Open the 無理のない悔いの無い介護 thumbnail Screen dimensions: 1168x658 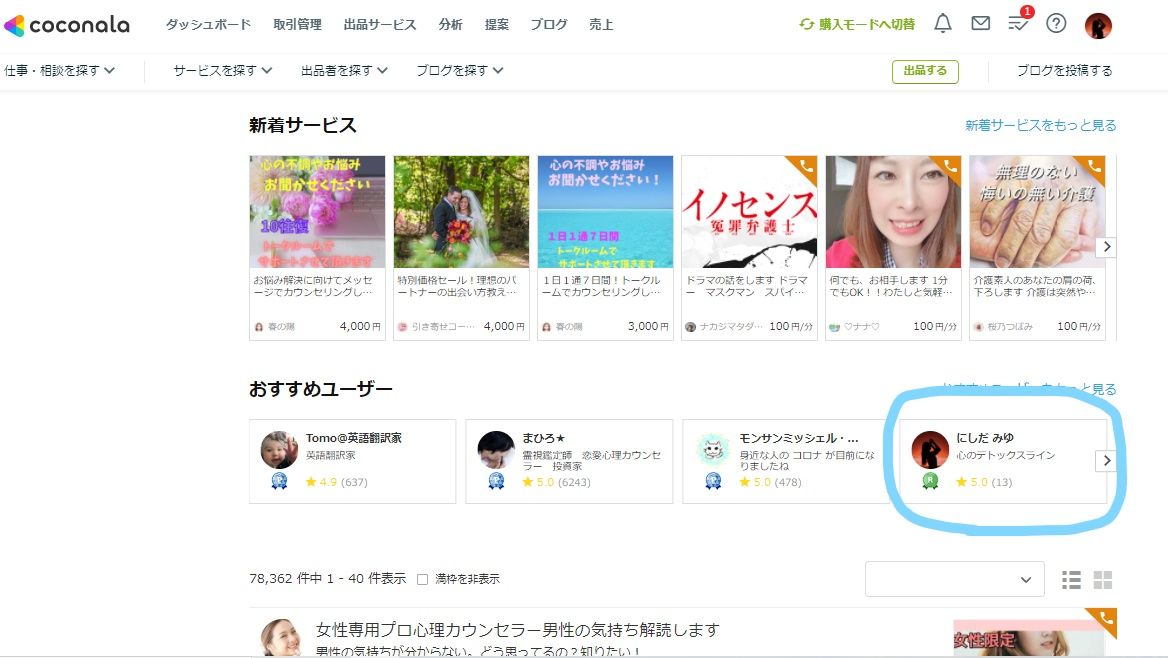coord(1037,212)
